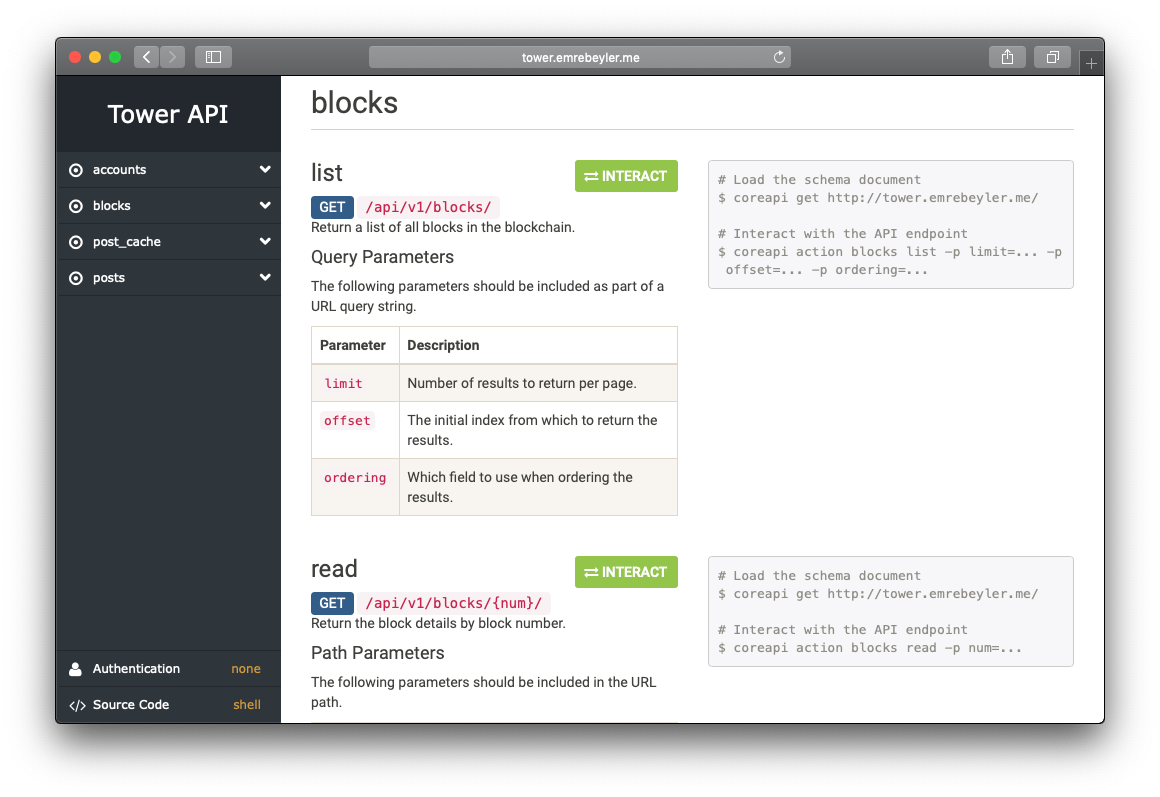Click the 'blocks list' shell code sample
The width and height of the screenshot is (1160, 797).
(x=891, y=225)
